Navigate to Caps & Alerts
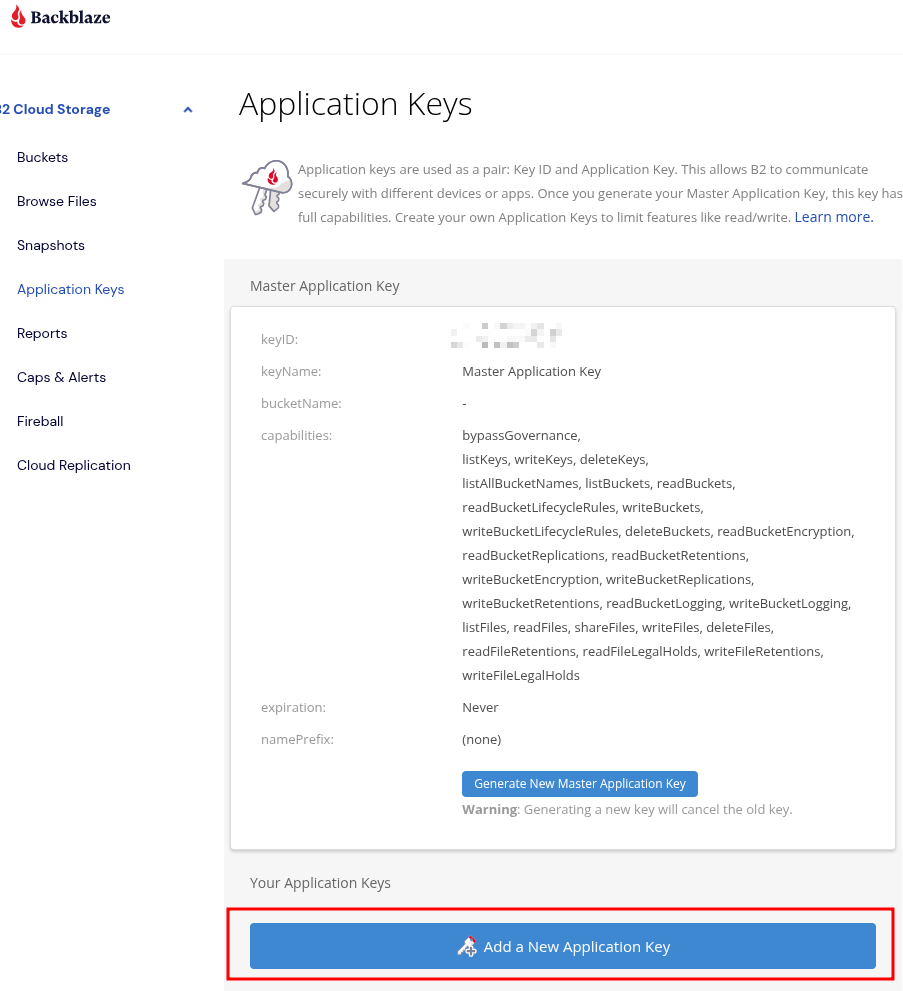903x991 pixels. 61,378
